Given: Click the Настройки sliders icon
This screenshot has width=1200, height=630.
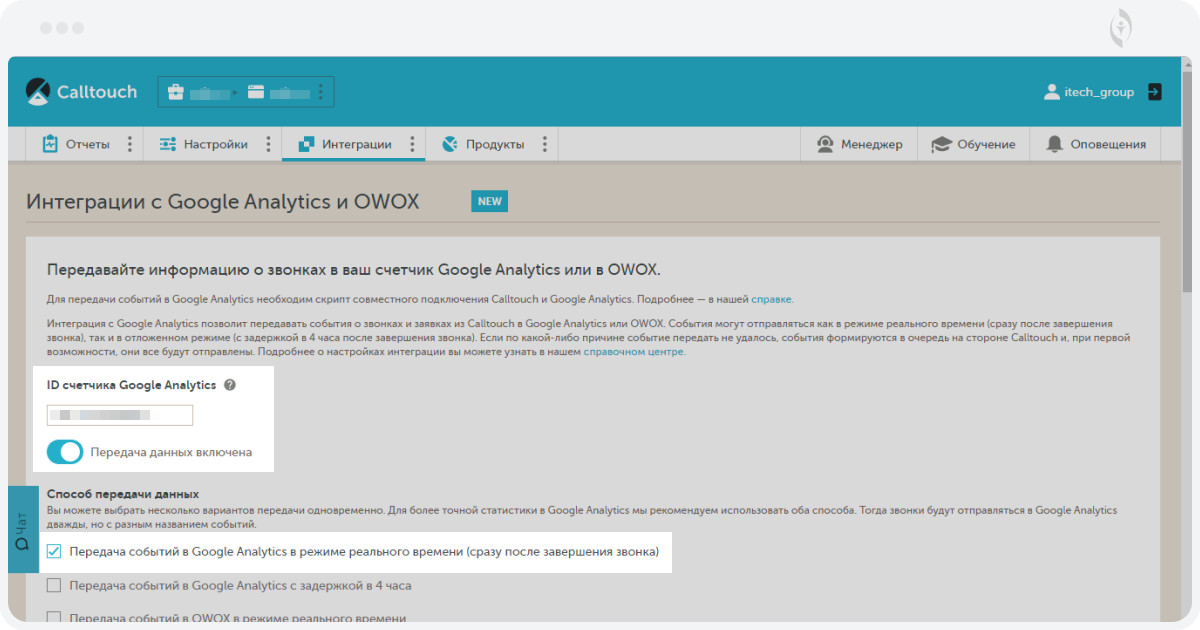Looking at the screenshot, I should [x=167, y=144].
